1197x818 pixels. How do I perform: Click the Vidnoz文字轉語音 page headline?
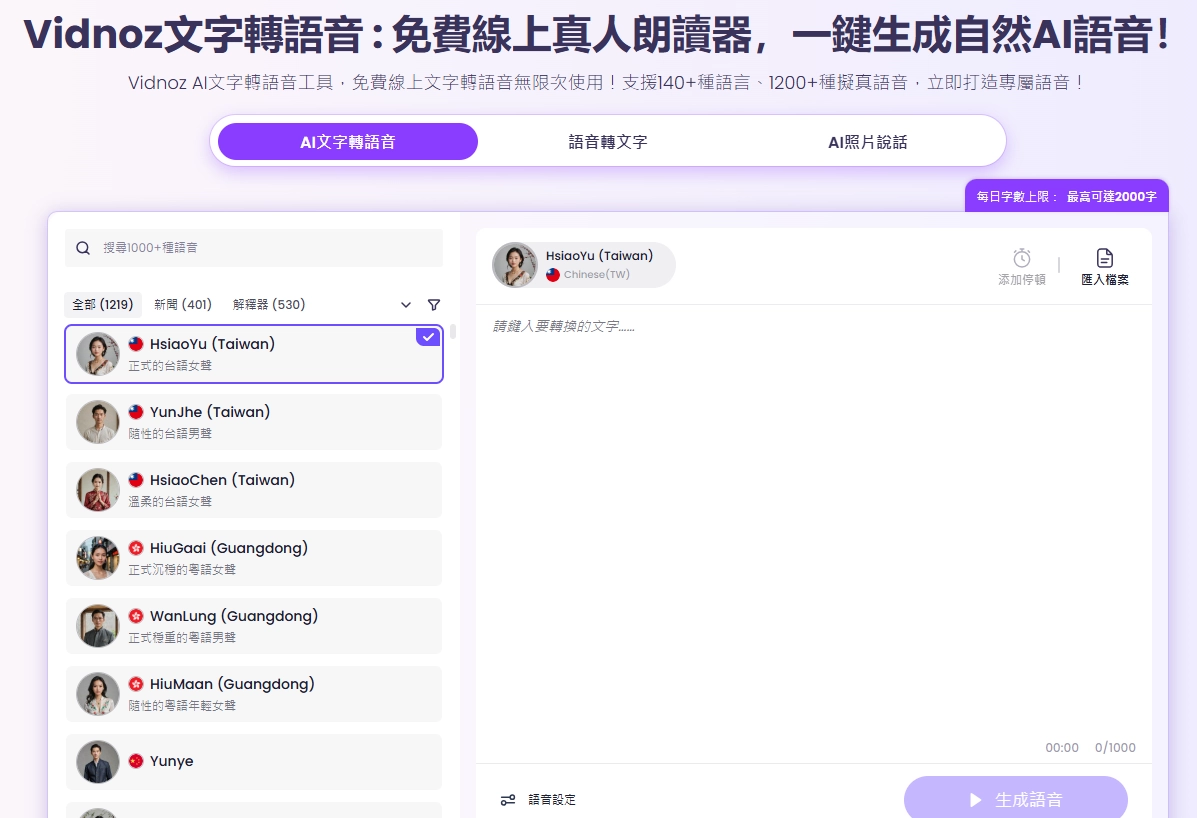(x=597, y=34)
